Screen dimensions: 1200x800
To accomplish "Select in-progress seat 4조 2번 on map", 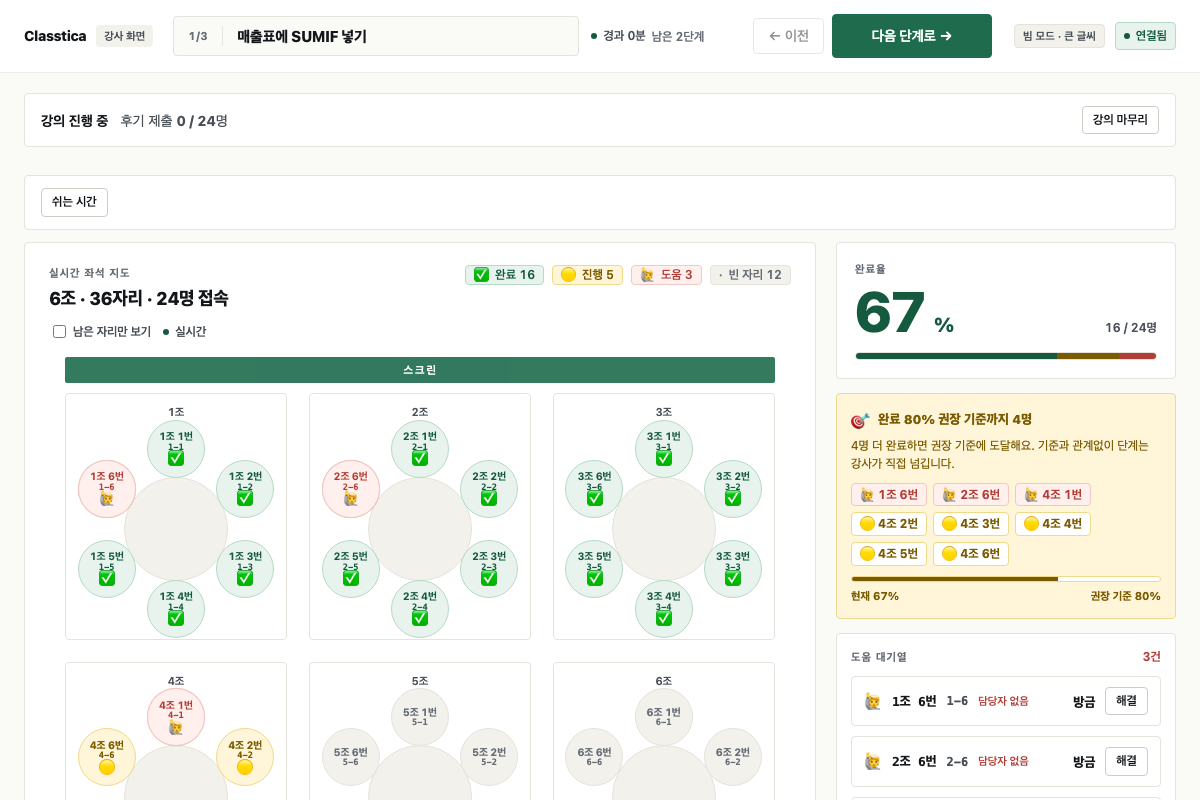I will (245, 757).
